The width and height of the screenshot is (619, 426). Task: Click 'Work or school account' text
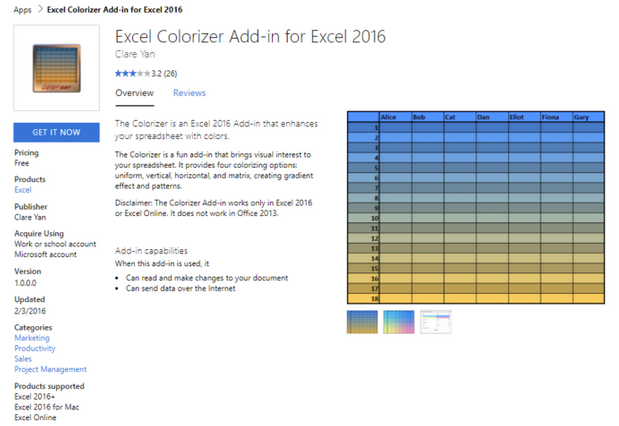click(x=55, y=244)
